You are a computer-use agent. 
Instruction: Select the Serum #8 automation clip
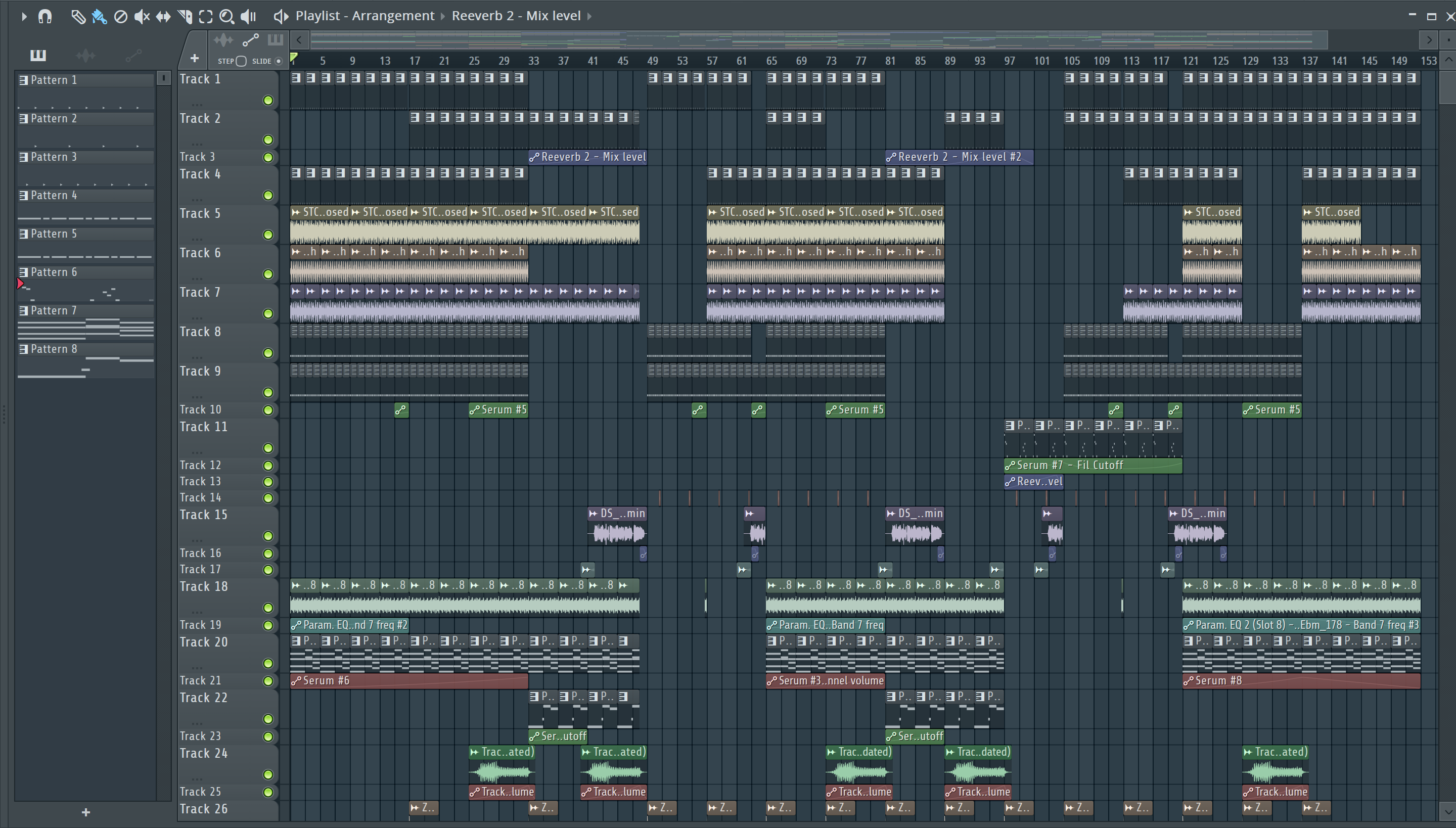click(x=1301, y=681)
